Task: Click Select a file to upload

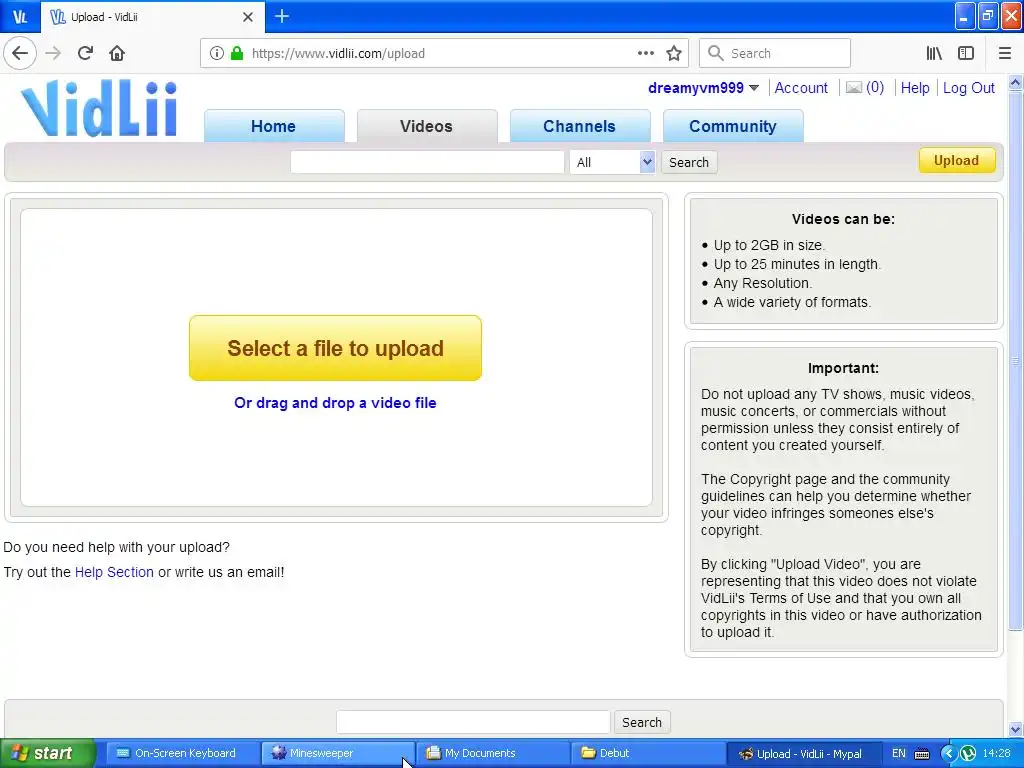Action: point(335,348)
